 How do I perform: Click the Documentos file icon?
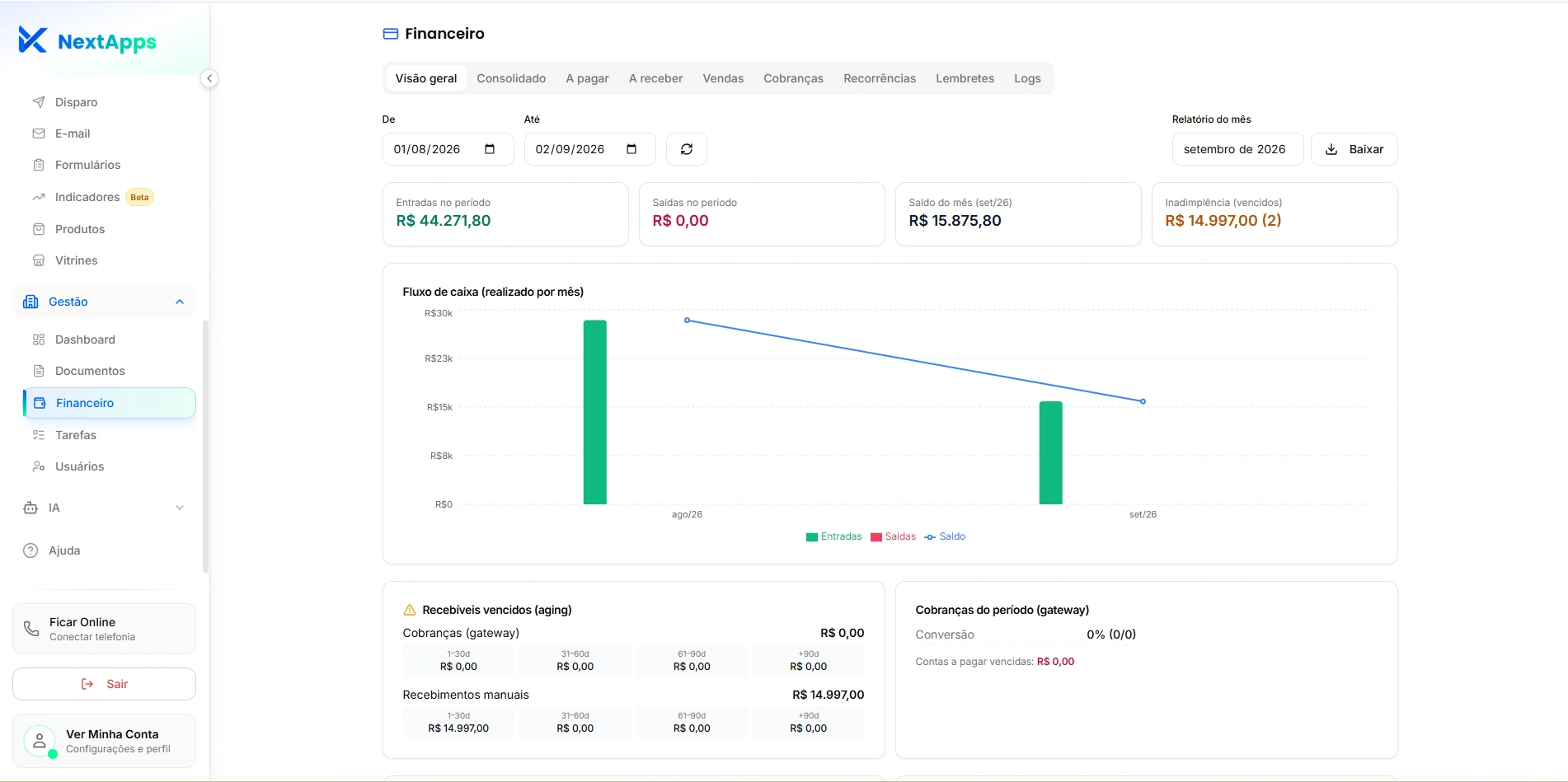(x=39, y=371)
